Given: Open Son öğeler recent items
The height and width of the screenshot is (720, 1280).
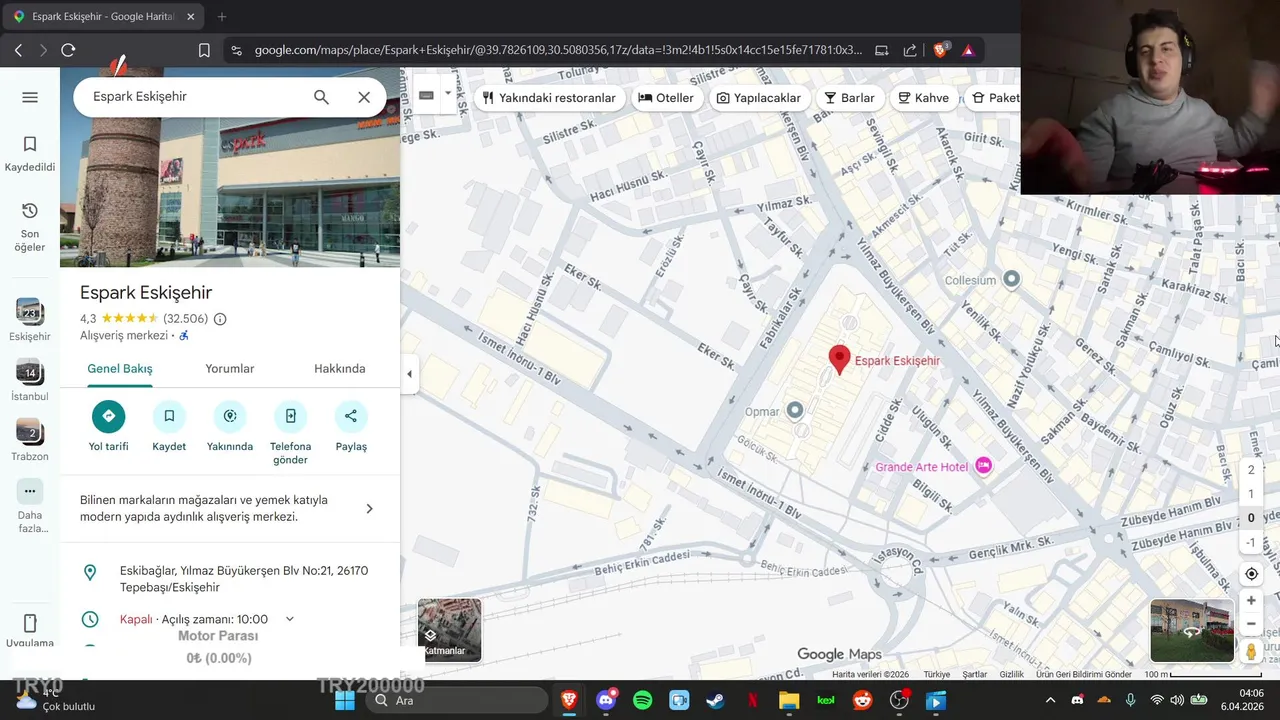Looking at the screenshot, I should [x=30, y=227].
